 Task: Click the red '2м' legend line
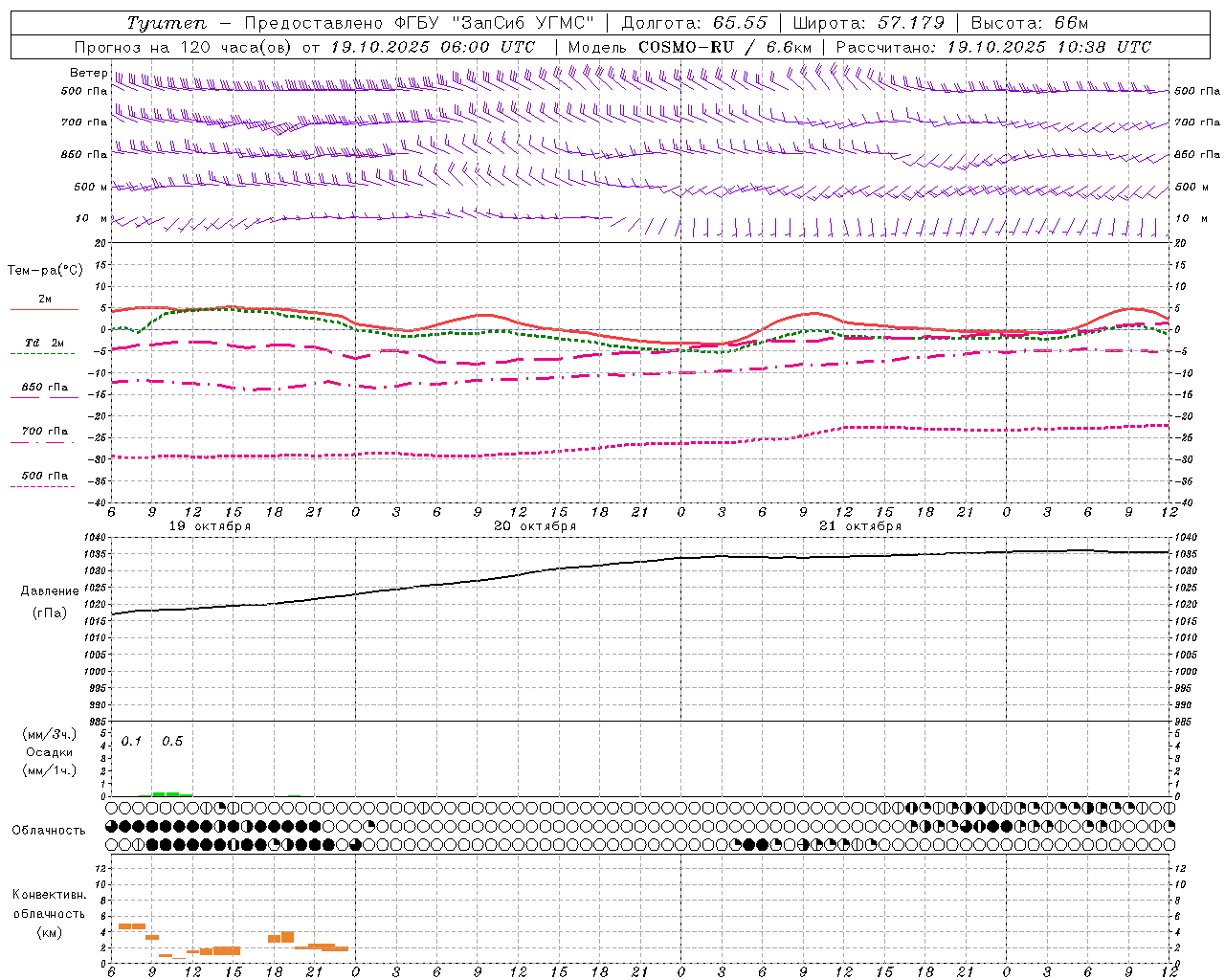[44, 309]
